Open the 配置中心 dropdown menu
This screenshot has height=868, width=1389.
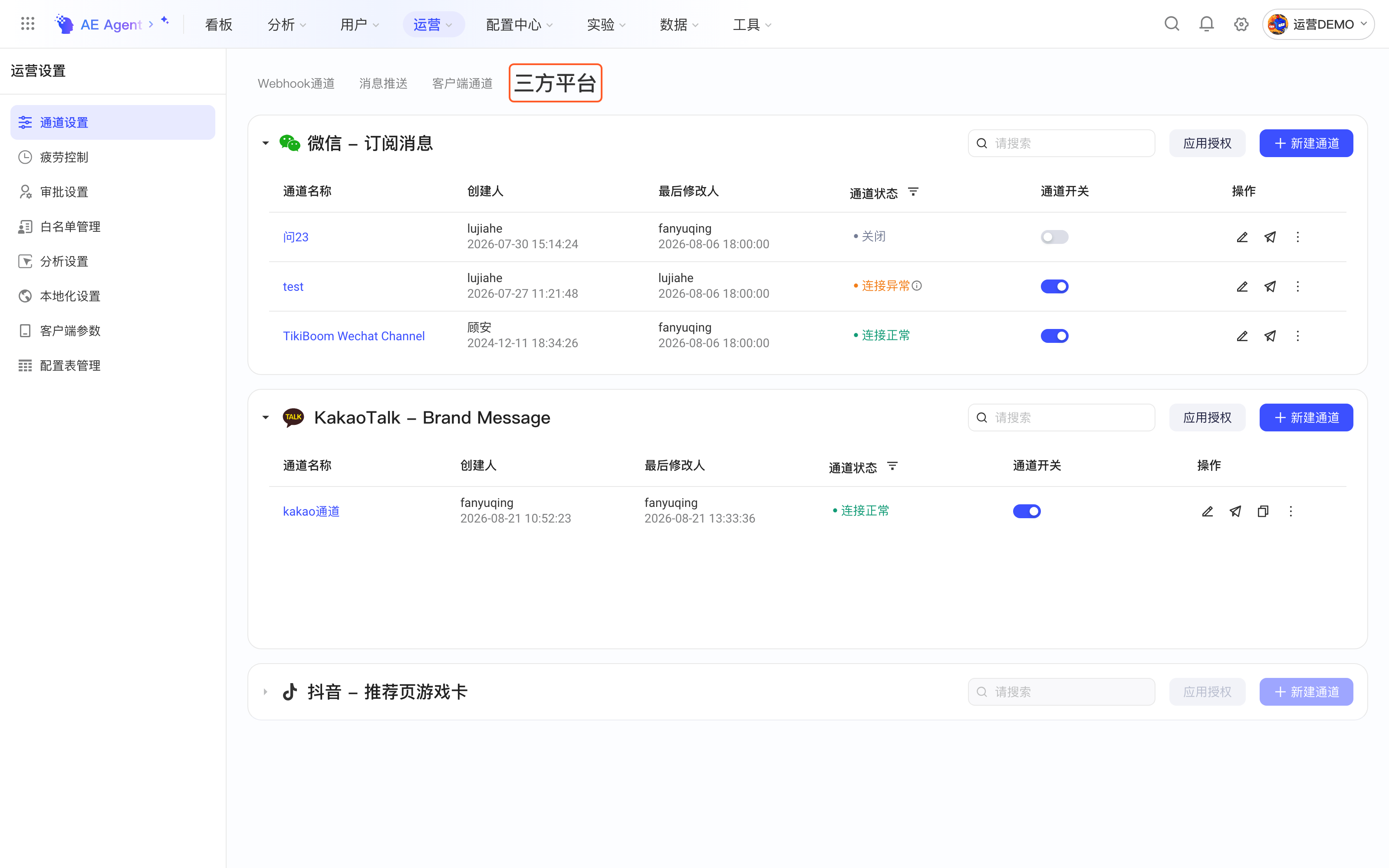(520, 25)
